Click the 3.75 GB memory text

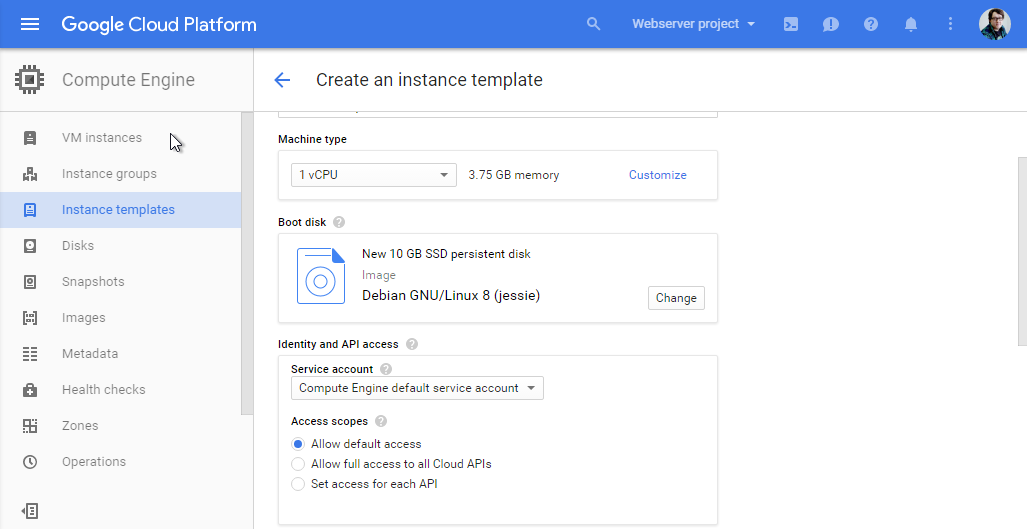pos(514,175)
